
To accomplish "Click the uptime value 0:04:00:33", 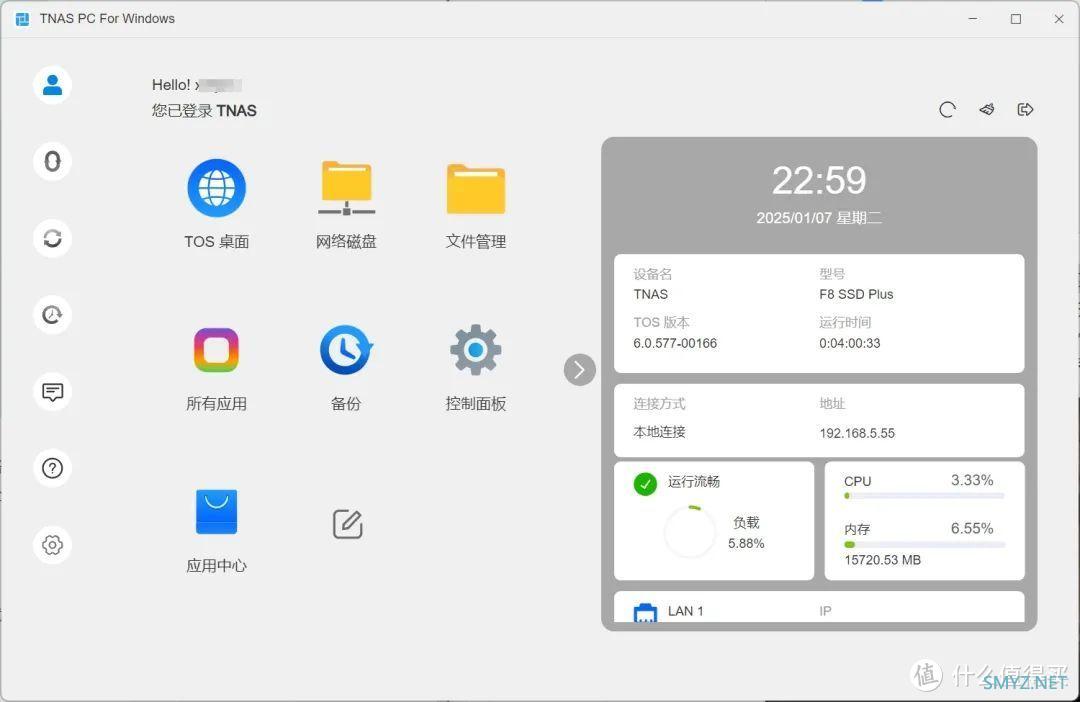I will point(849,343).
